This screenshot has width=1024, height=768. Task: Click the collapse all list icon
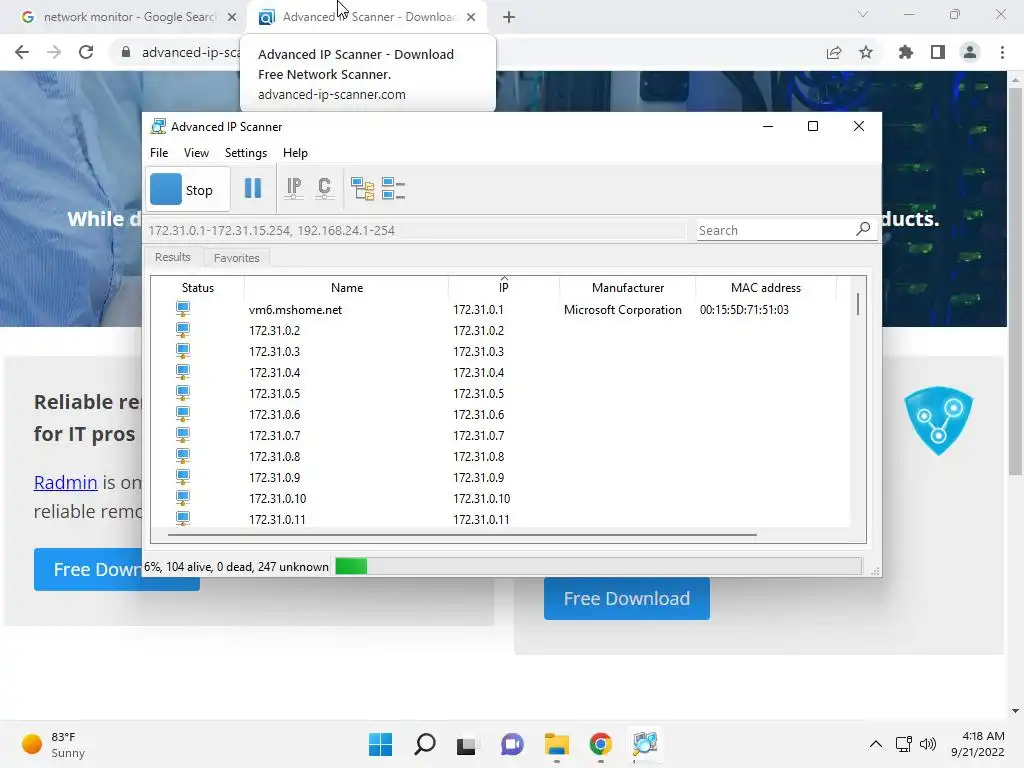393,189
